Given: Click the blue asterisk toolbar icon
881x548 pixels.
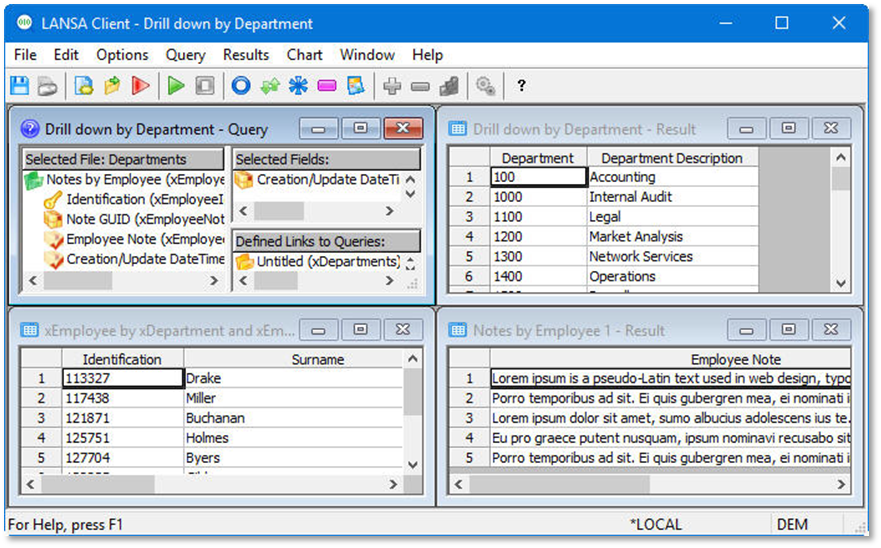Looking at the screenshot, I should pyautogui.click(x=298, y=86).
